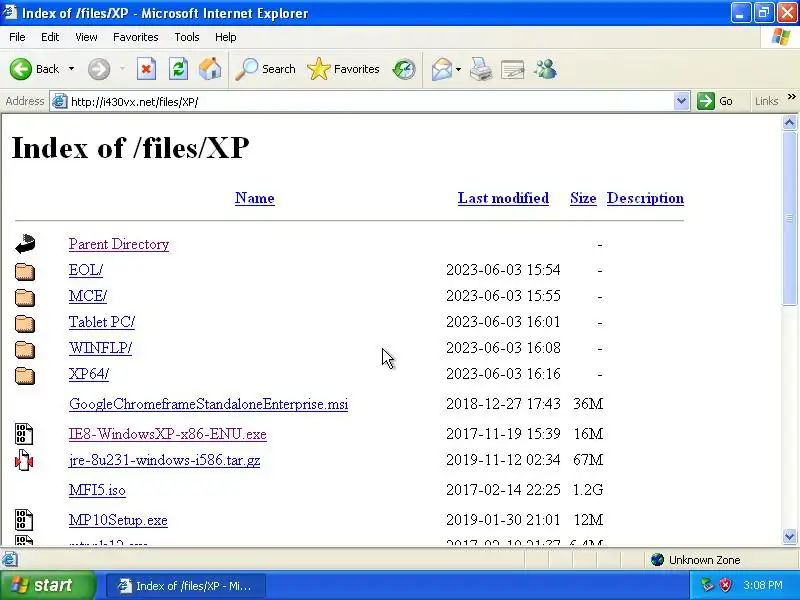The width and height of the screenshot is (800, 600).
Task: Open the Favorites menu
Action: point(136,37)
